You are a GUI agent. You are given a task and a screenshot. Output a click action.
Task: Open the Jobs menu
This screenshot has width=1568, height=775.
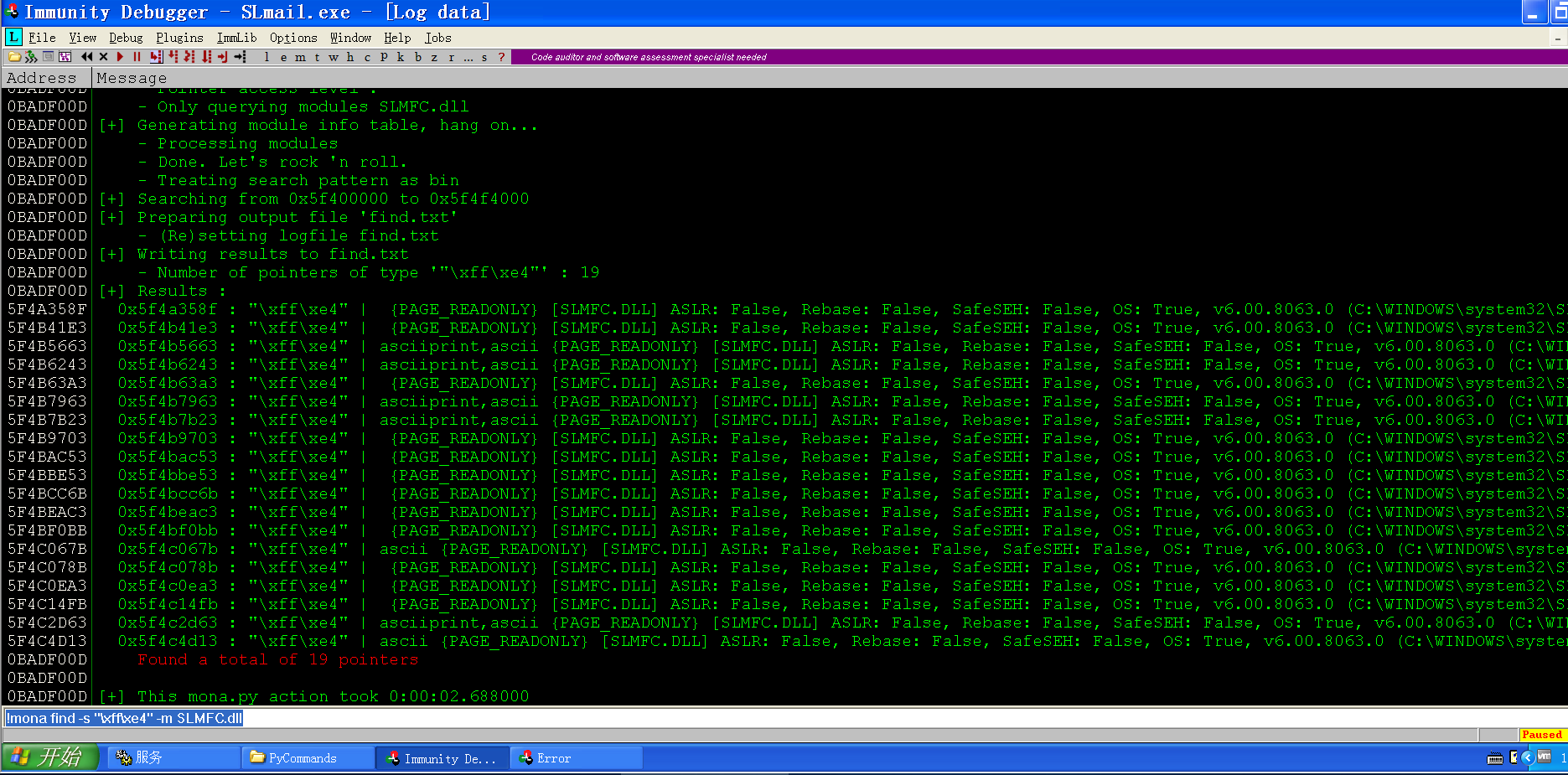[437, 38]
